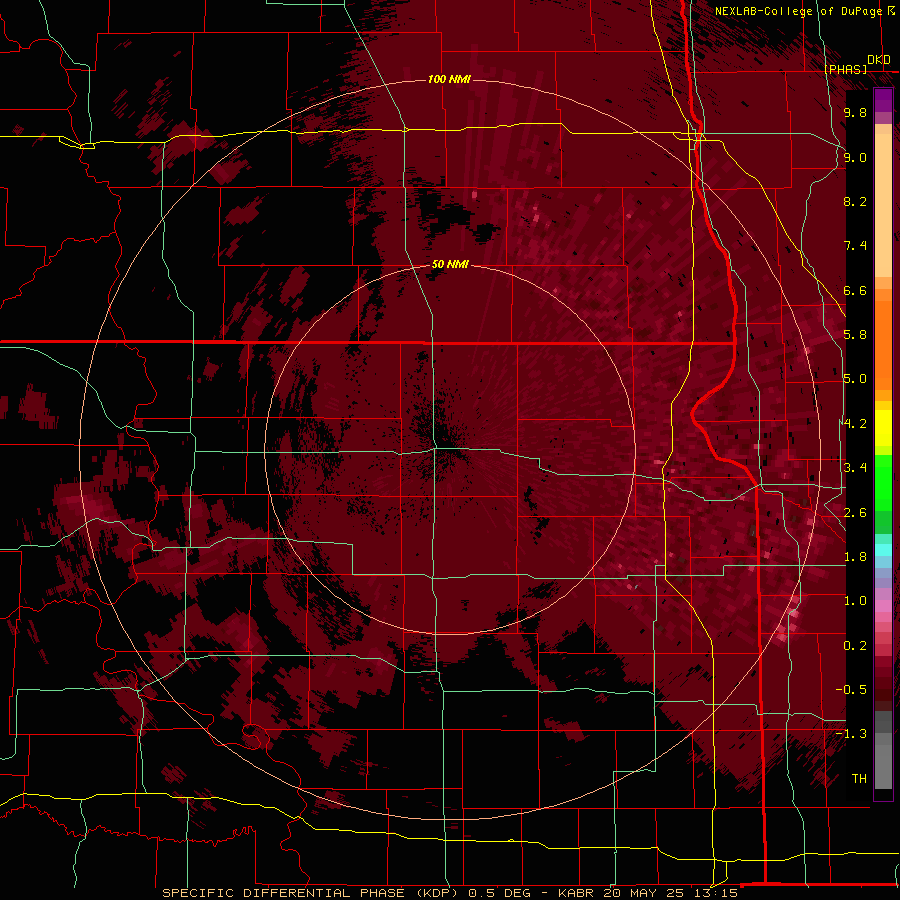Select the 1.0 legend value
This screenshot has width=900, height=900.
tap(855, 601)
